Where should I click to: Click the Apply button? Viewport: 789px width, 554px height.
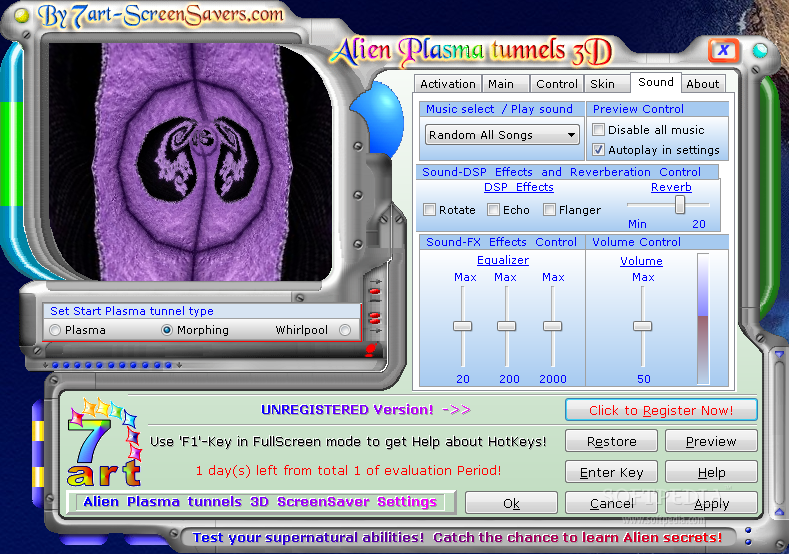click(711, 503)
